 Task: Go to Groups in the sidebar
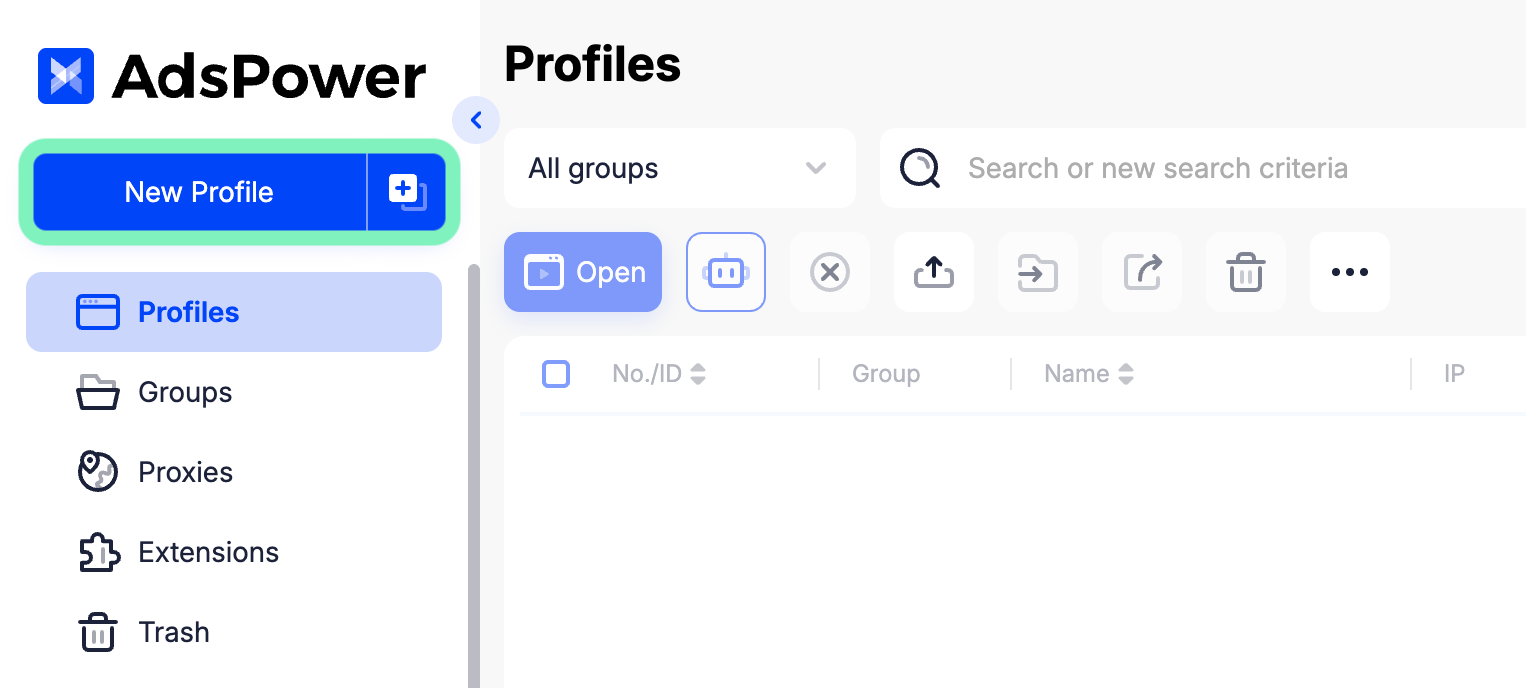coord(185,392)
